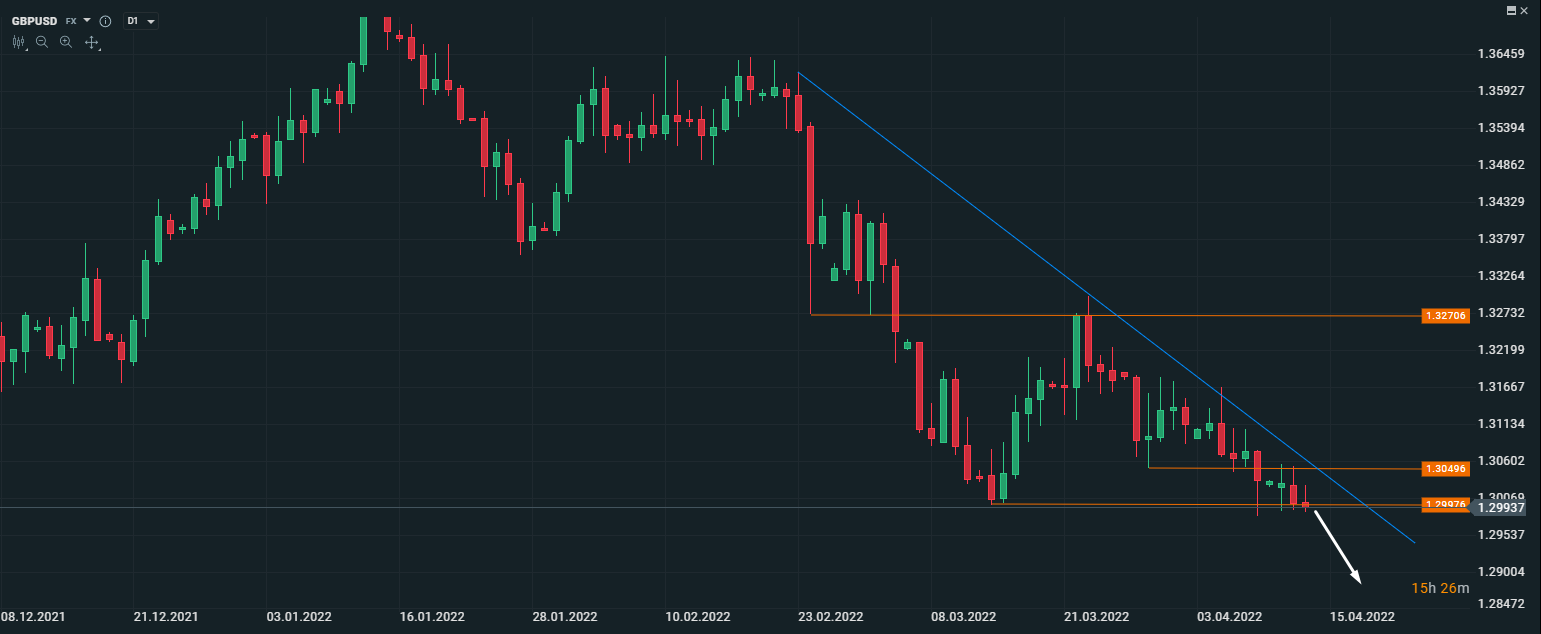The height and width of the screenshot is (634, 1541).
Task: Select the 1.32706 price level label
Action: point(1445,316)
